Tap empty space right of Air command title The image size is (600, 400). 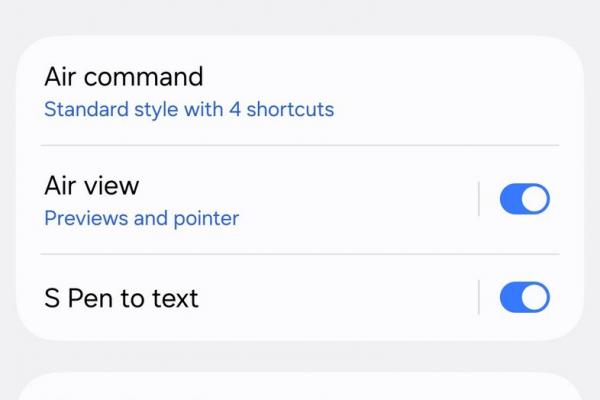[x=400, y=78]
